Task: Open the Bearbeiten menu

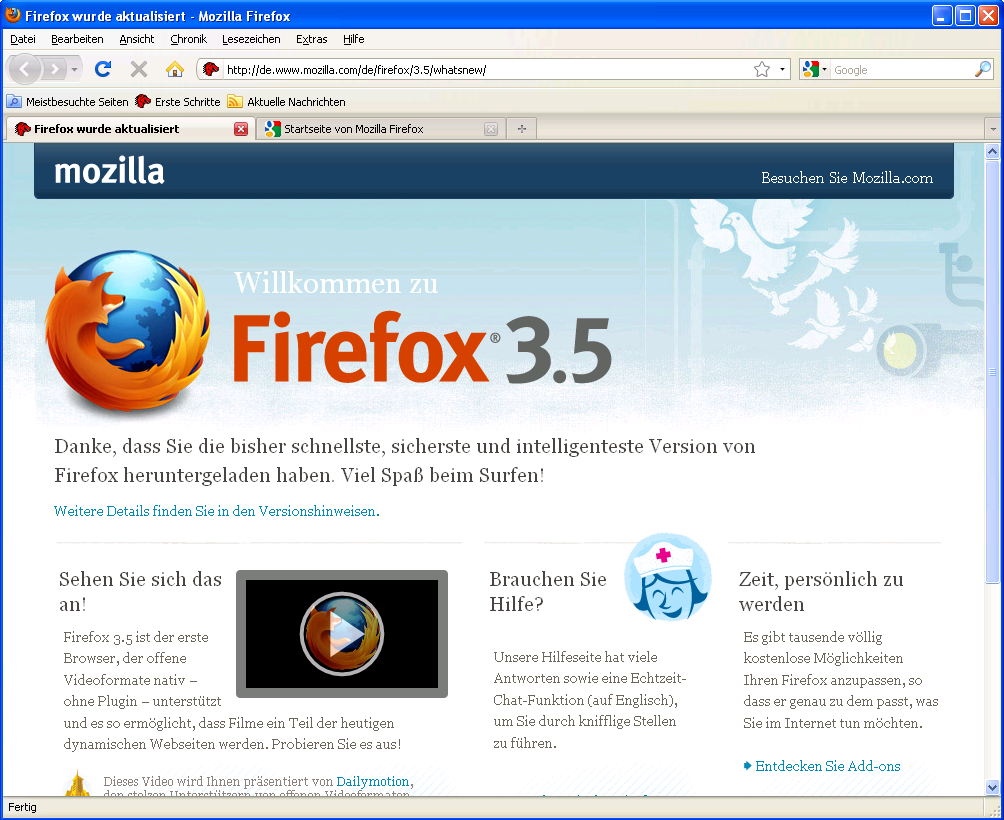Action: click(77, 39)
